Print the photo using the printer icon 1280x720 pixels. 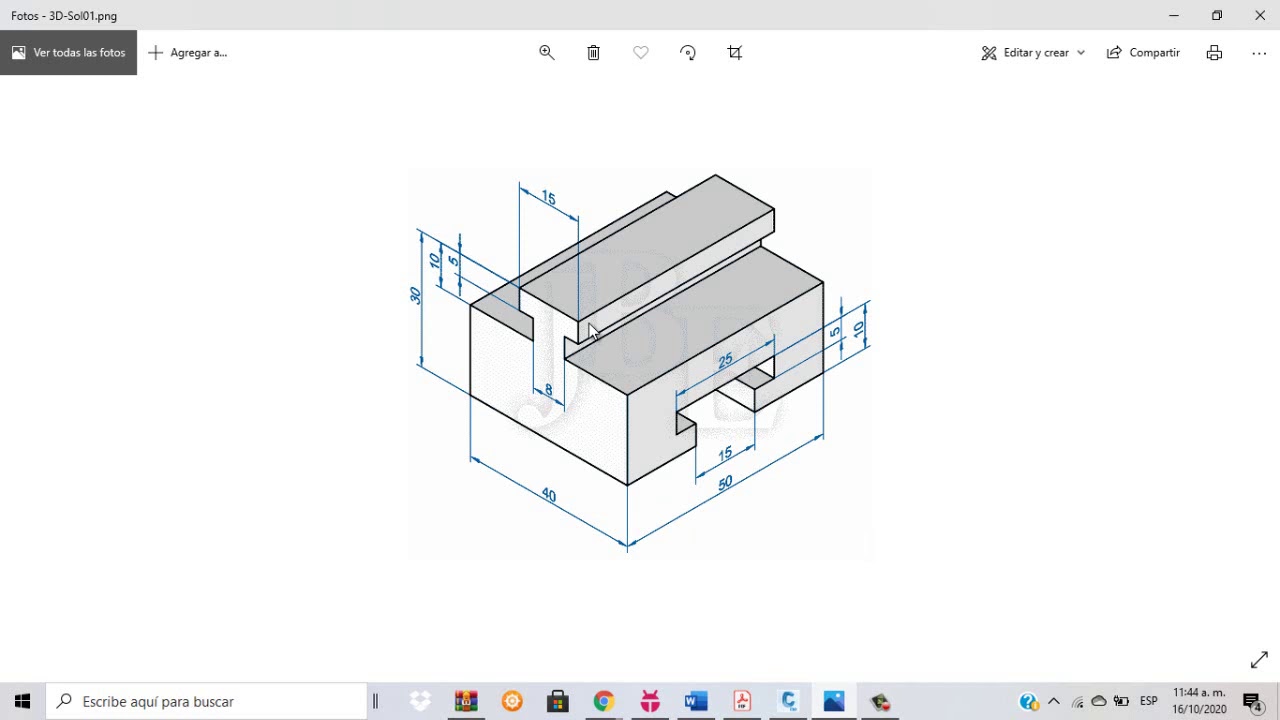1214,53
